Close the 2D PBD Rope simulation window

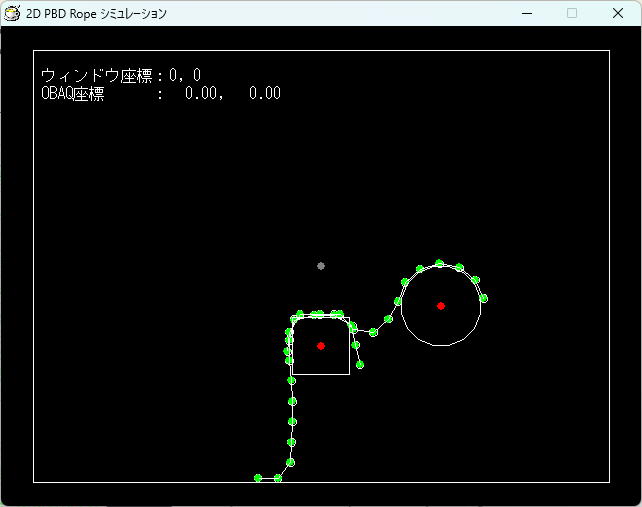point(618,14)
